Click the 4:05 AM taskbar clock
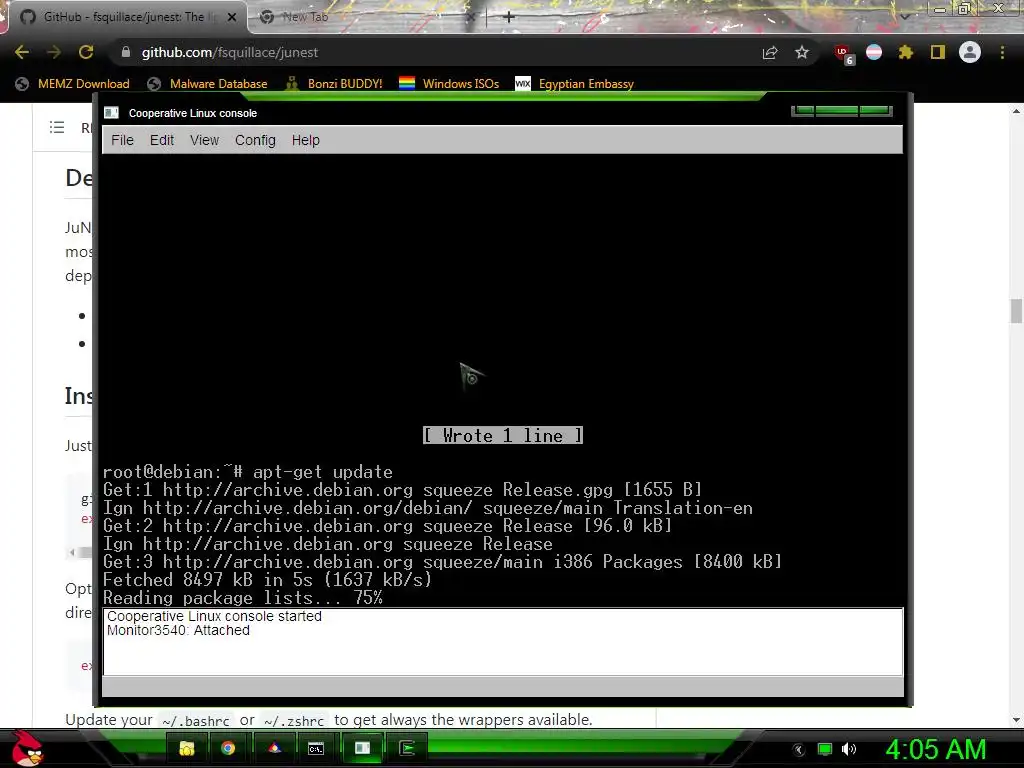1024x768 pixels. (x=936, y=749)
